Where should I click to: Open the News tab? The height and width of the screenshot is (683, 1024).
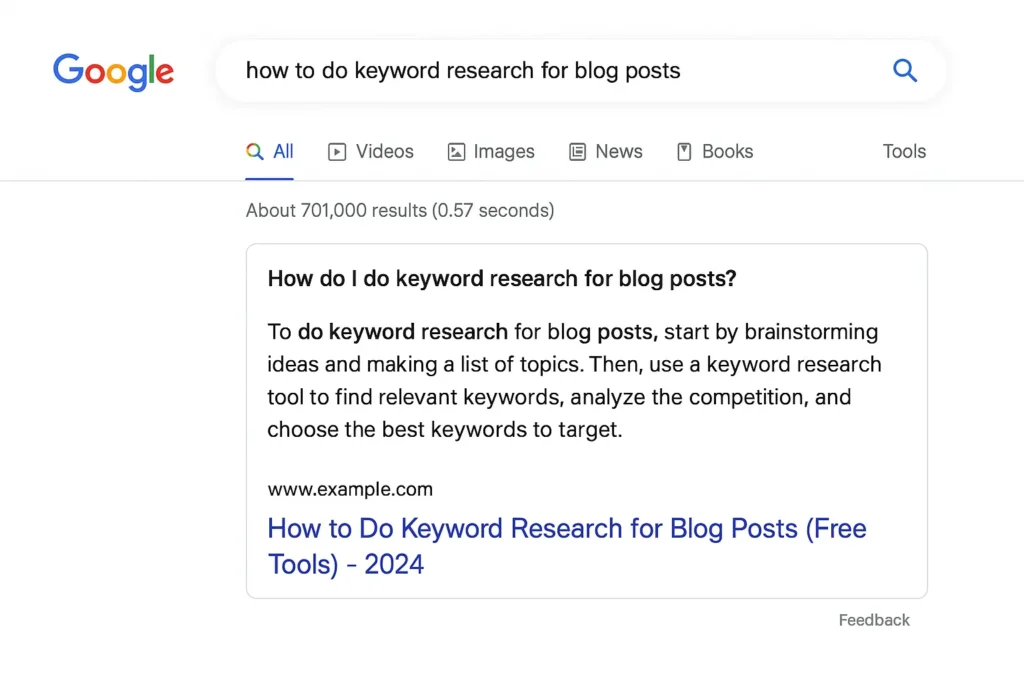[x=619, y=151]
